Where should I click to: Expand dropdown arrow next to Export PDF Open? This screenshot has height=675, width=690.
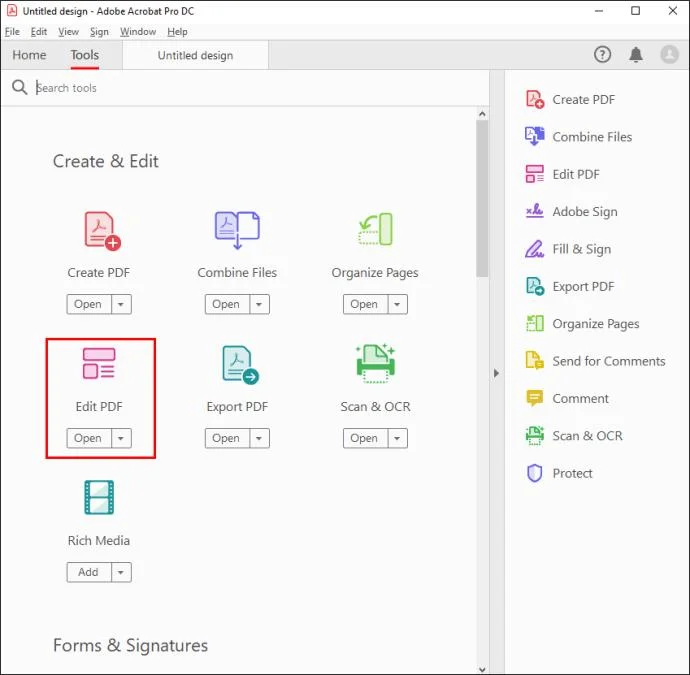point(259,438)
